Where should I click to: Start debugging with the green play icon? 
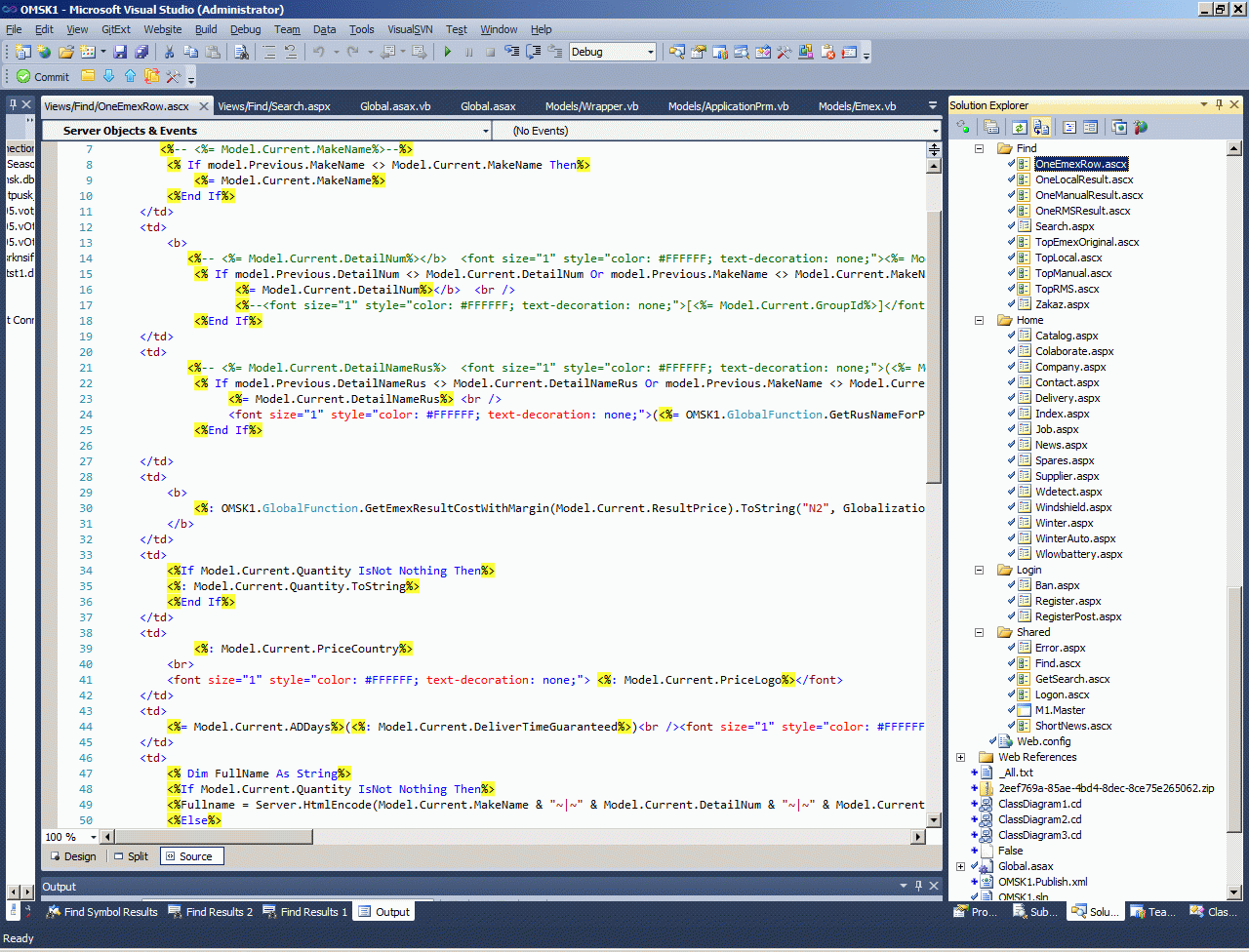point(448,52)
